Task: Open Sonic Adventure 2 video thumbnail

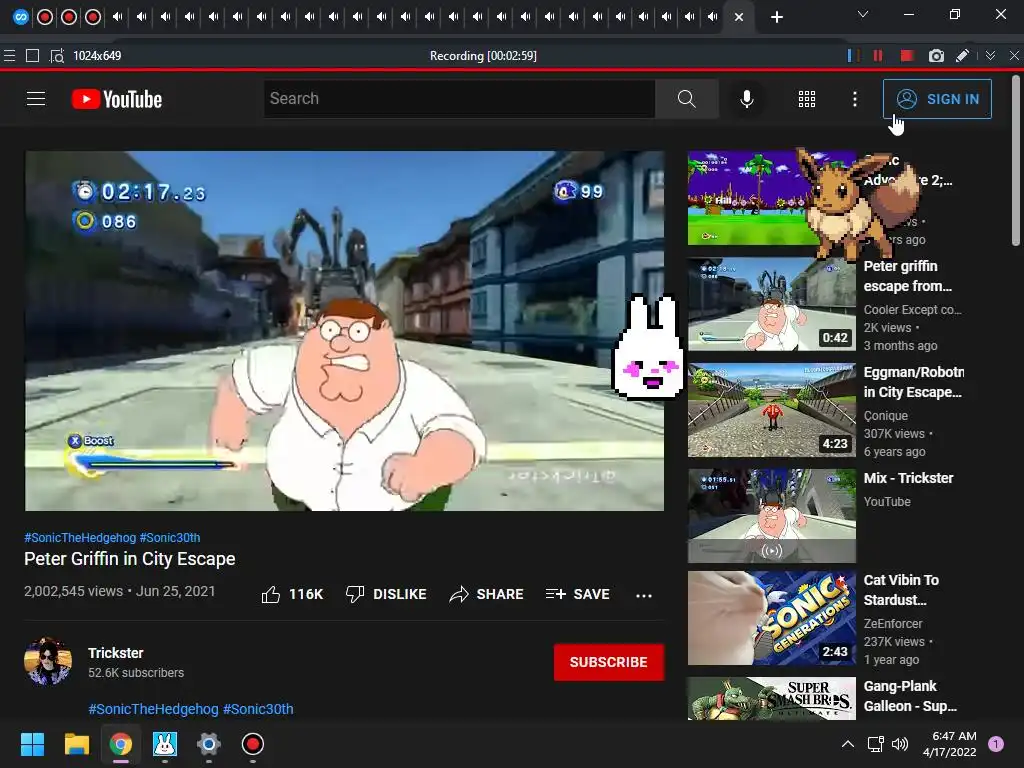Action: coord(744,198)
